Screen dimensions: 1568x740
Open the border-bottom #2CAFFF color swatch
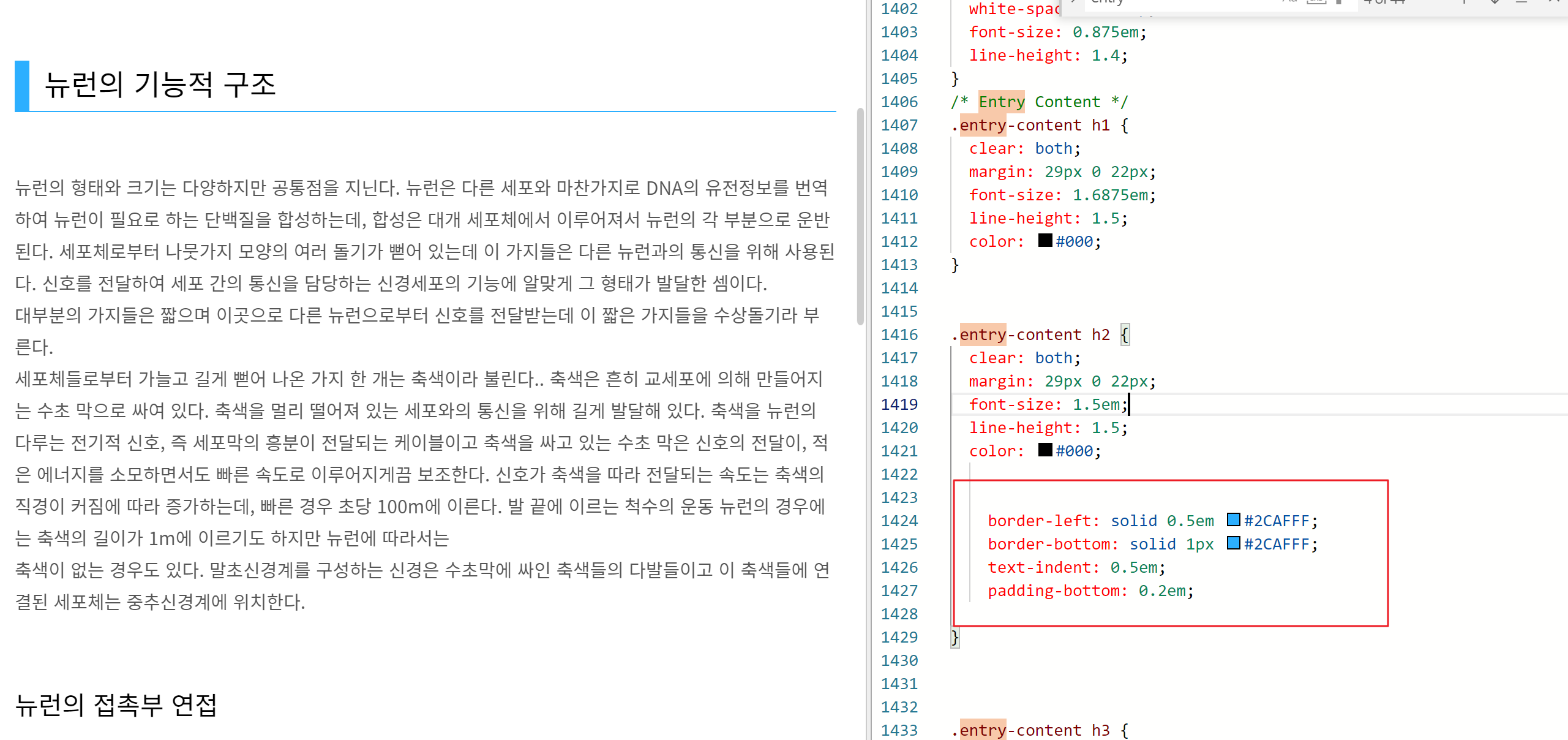(x=1233, y=543)
